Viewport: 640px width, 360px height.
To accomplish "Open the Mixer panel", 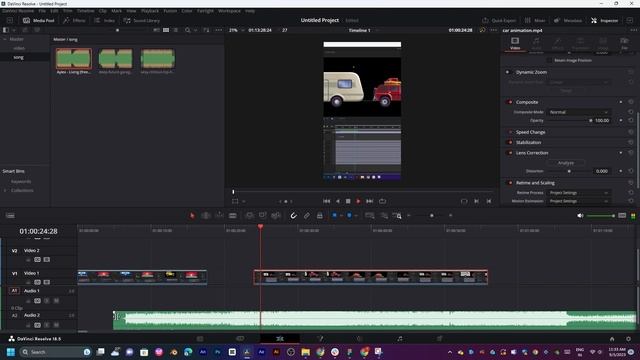I will tap(535, 20).
